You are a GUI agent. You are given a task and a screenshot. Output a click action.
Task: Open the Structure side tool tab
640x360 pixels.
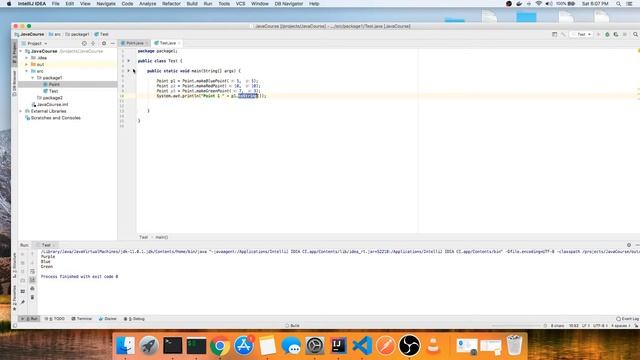14,265
